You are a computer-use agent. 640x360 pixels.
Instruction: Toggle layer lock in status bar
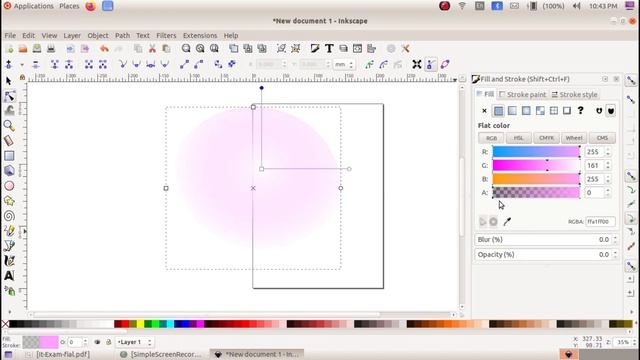[108, 342]
